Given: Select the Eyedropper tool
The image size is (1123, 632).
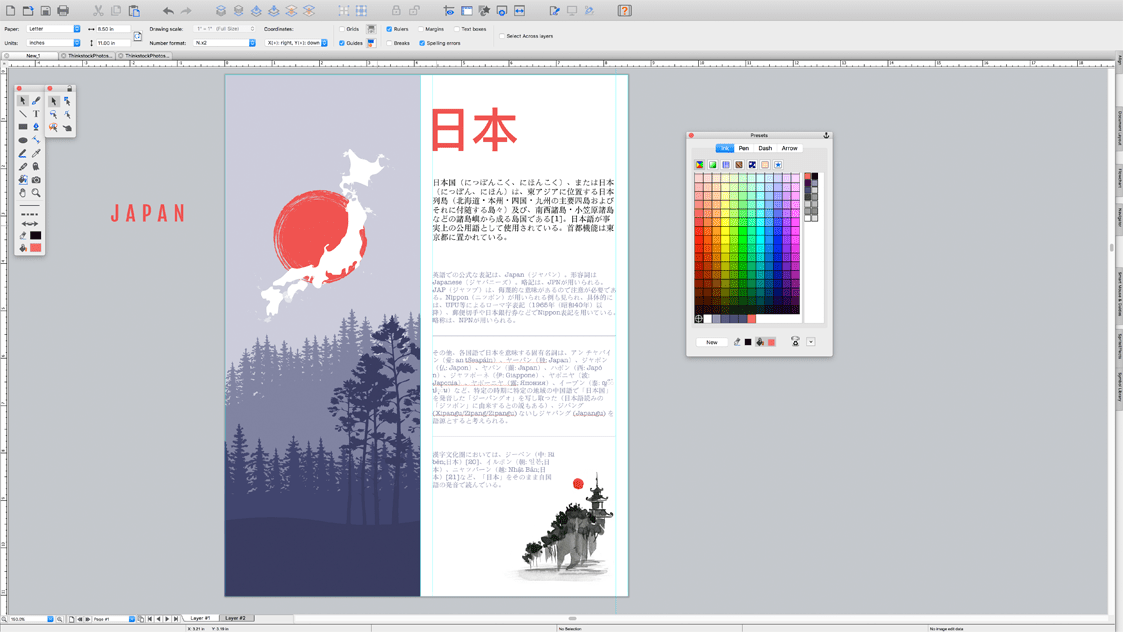Looking at the screenshot, I should click(x=36, y=153).
